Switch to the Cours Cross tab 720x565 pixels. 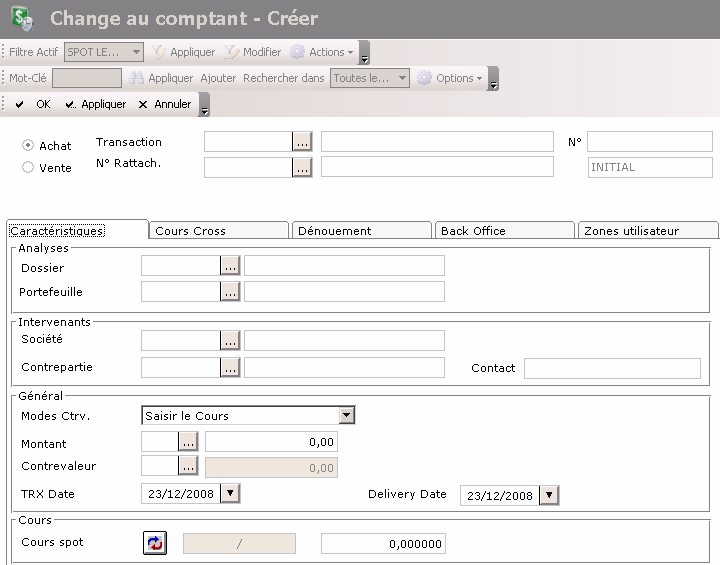point(218,230)
